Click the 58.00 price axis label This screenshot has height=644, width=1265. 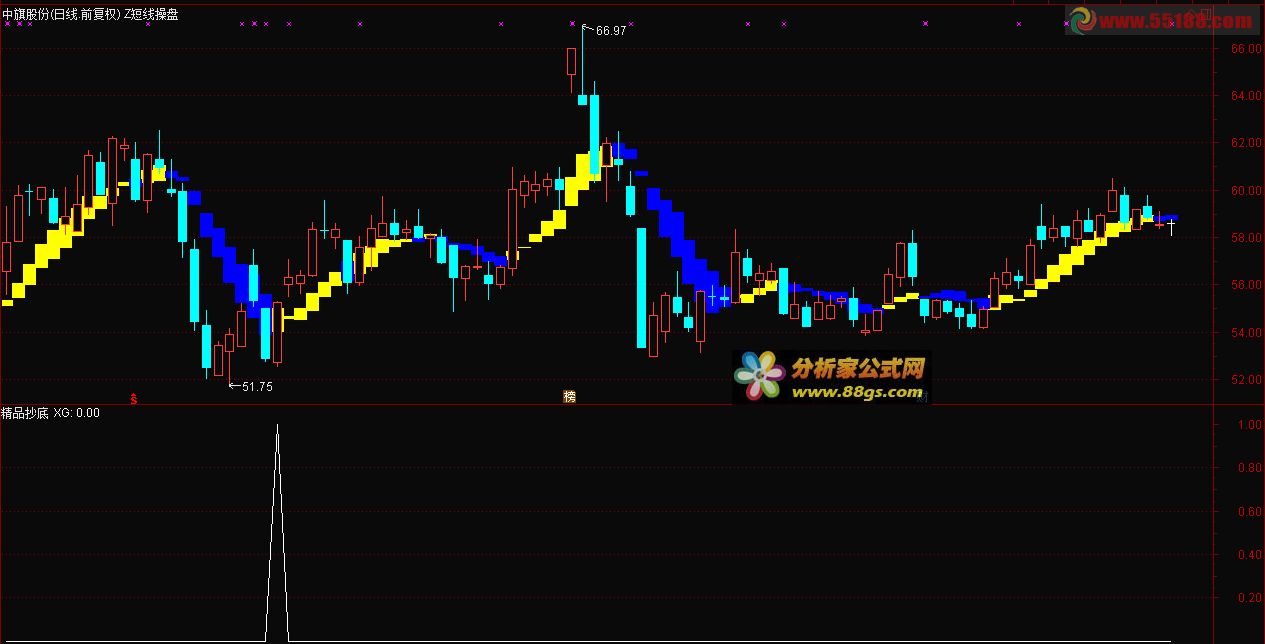tap(1245, 238)
